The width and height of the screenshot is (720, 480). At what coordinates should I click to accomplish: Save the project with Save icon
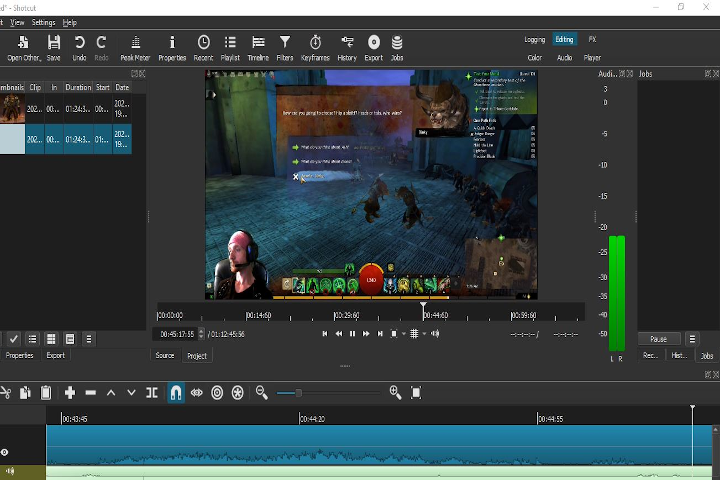54,48
